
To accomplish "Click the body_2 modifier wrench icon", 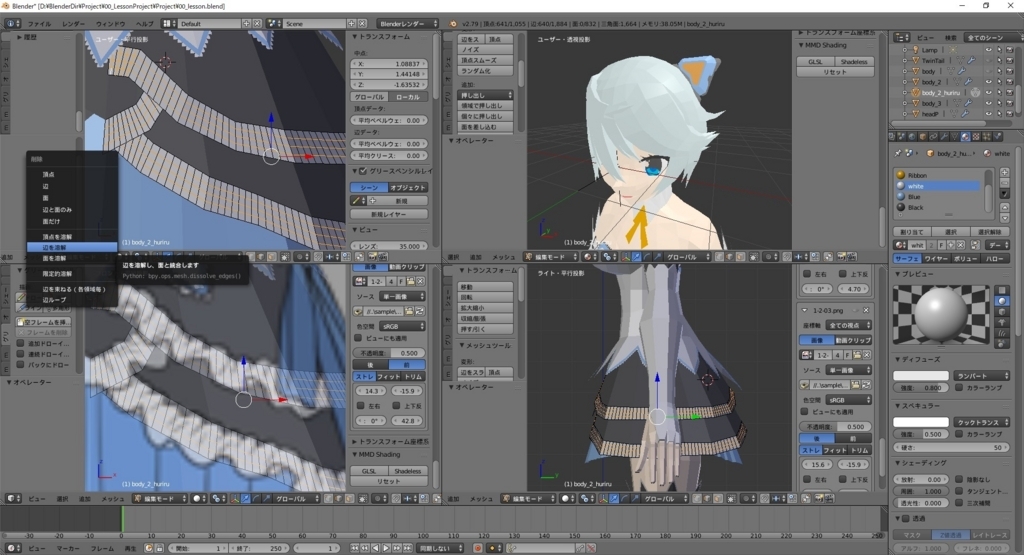I will coord(967,82).
